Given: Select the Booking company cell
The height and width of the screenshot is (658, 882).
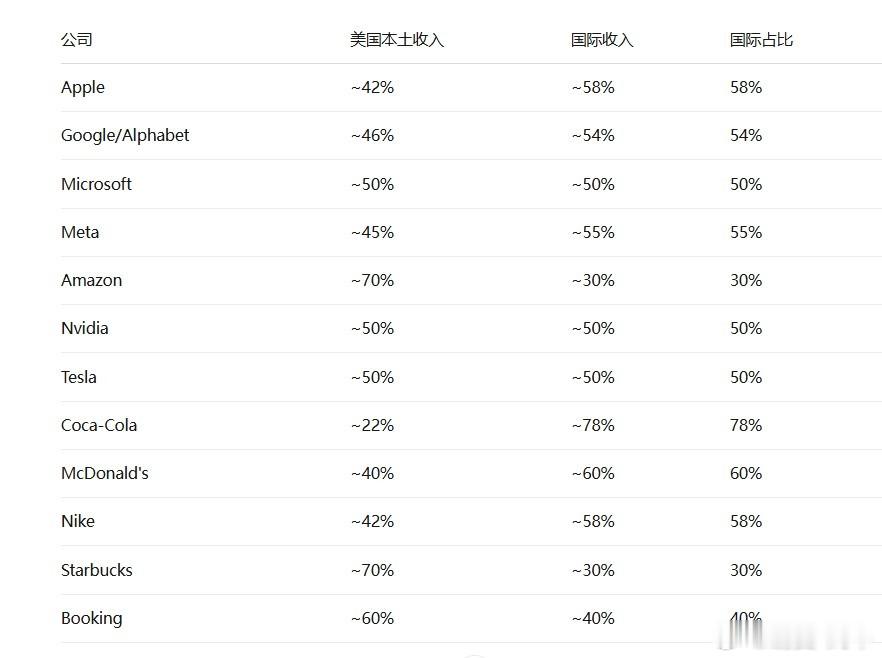Looking at the screenshot, I should pyautogui.click(x=91, y=619).
